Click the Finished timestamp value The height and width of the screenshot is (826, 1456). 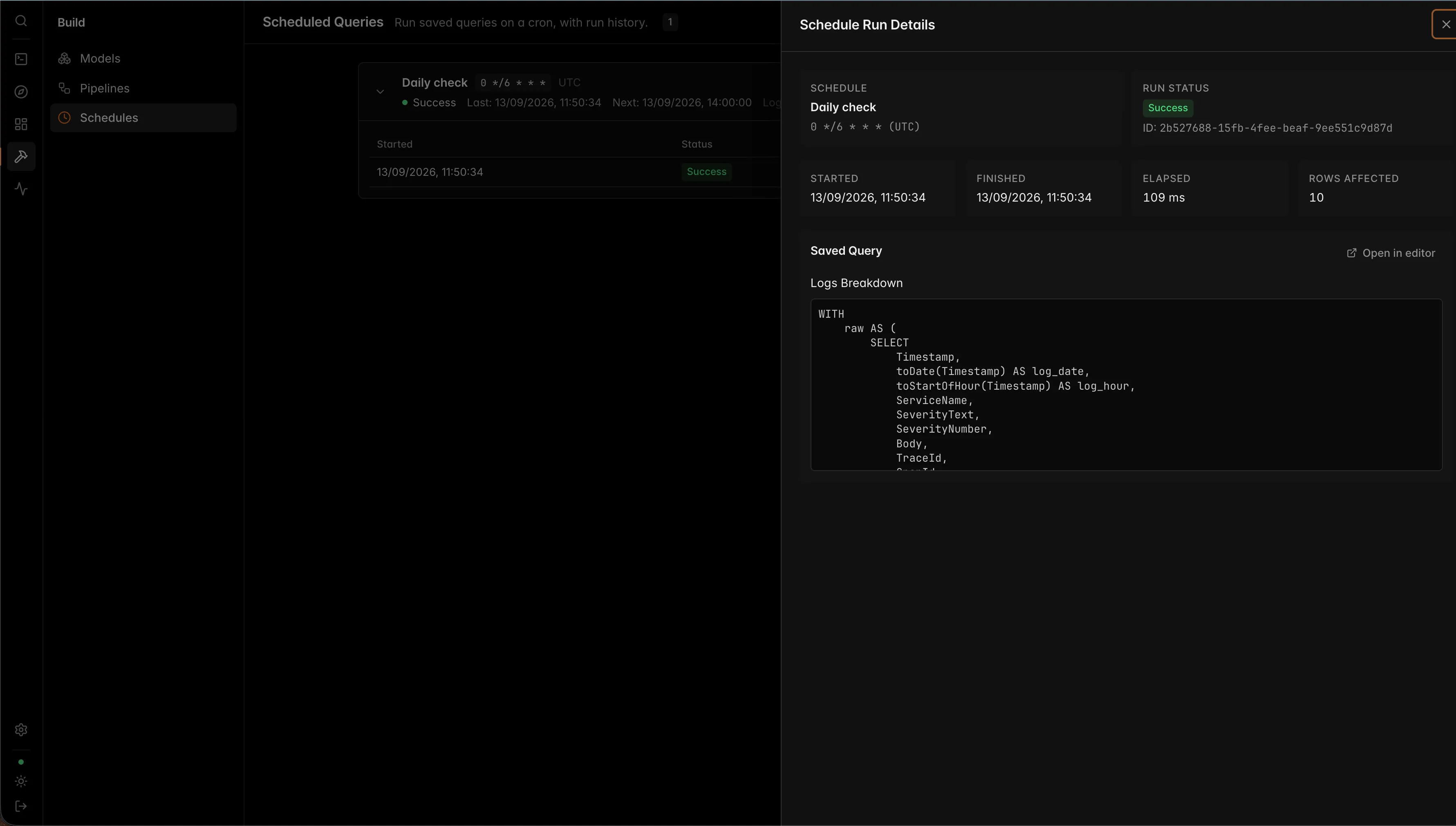tap(1034, 198)
